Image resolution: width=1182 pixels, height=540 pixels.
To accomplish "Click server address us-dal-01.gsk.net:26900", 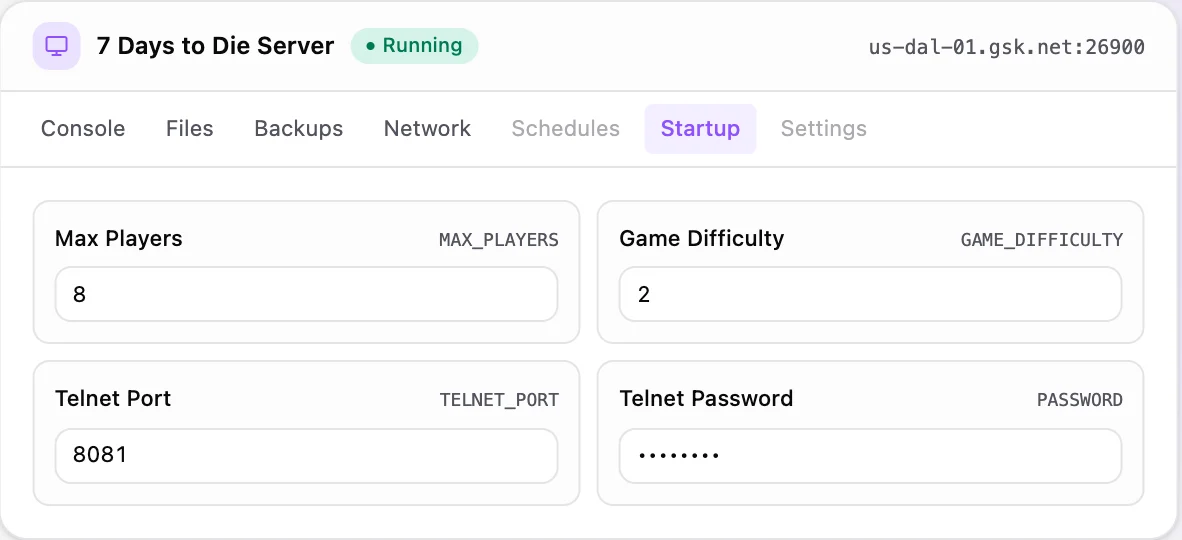I will [1006, 47].
